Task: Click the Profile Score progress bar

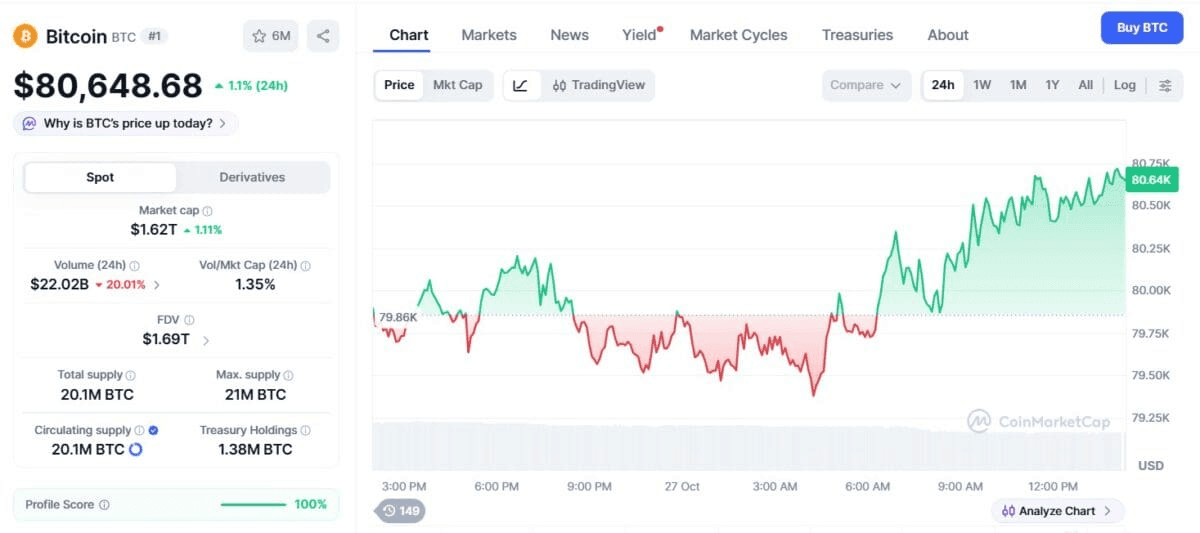Action: pyautogui.click(x=253, y=505)
